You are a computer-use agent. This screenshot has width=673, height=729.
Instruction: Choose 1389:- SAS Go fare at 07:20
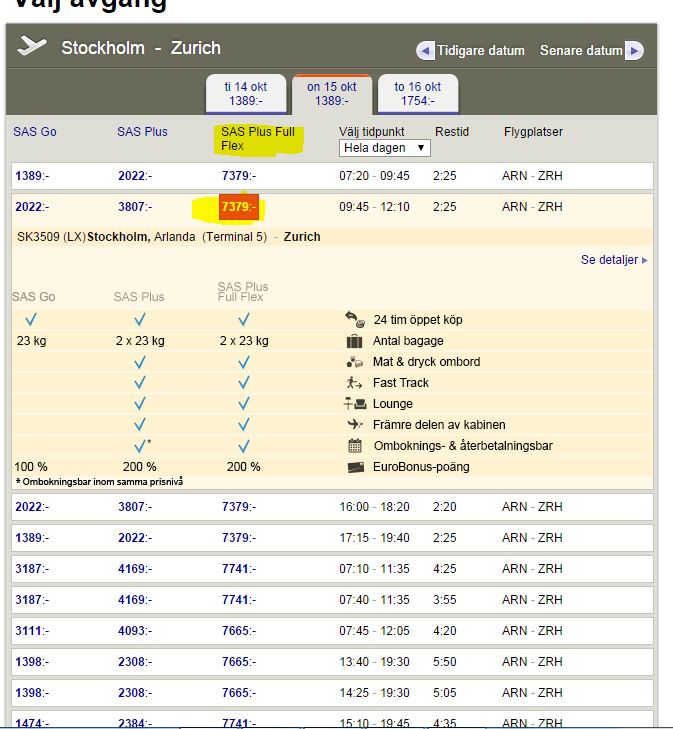pyautogui.click(x=31, y=176)
